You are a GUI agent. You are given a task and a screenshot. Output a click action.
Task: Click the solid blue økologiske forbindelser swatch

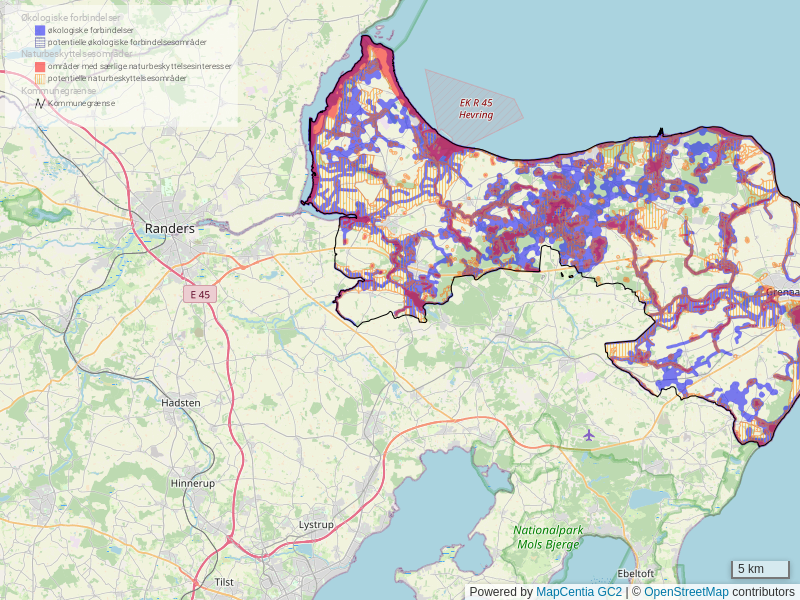[x=40, y=31]
